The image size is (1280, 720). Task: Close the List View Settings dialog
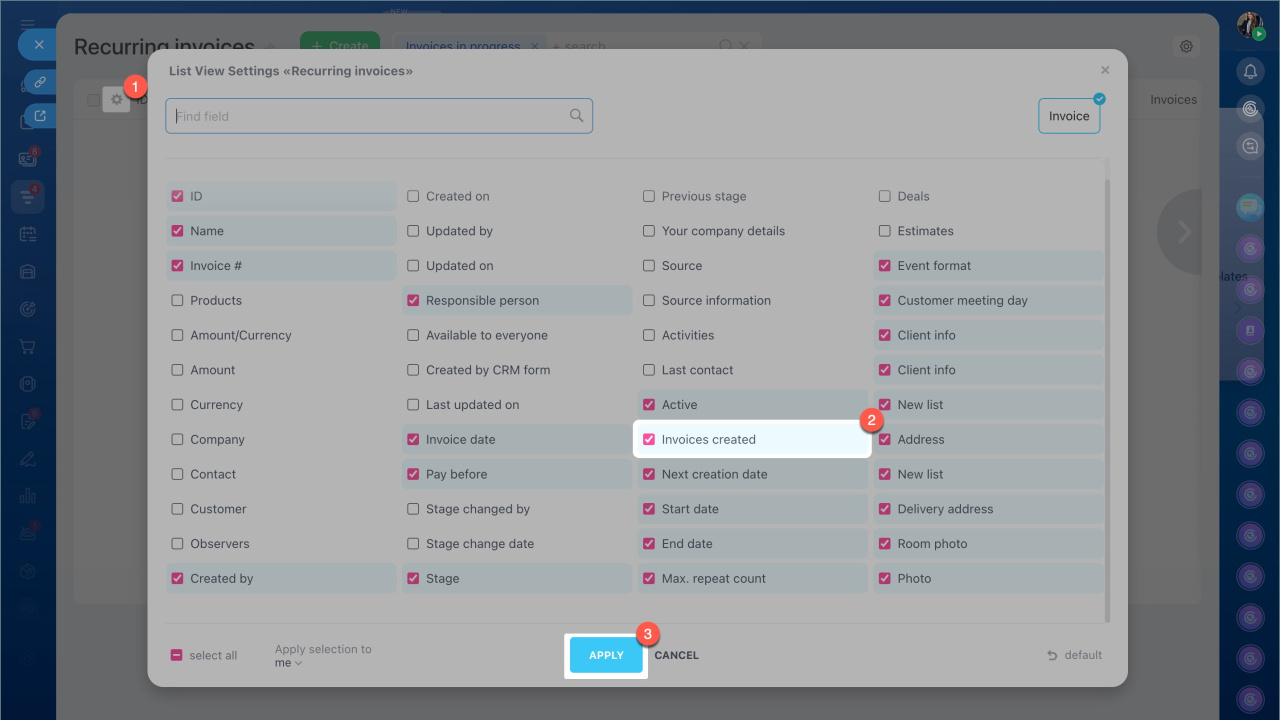pyautogui.click(x=1105, y=71)
